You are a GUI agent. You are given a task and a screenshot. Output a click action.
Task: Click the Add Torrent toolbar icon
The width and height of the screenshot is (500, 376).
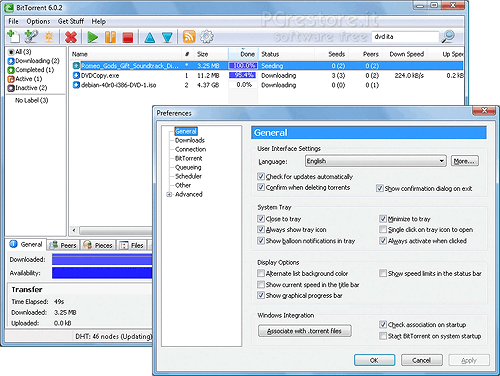tap(13, 36)
